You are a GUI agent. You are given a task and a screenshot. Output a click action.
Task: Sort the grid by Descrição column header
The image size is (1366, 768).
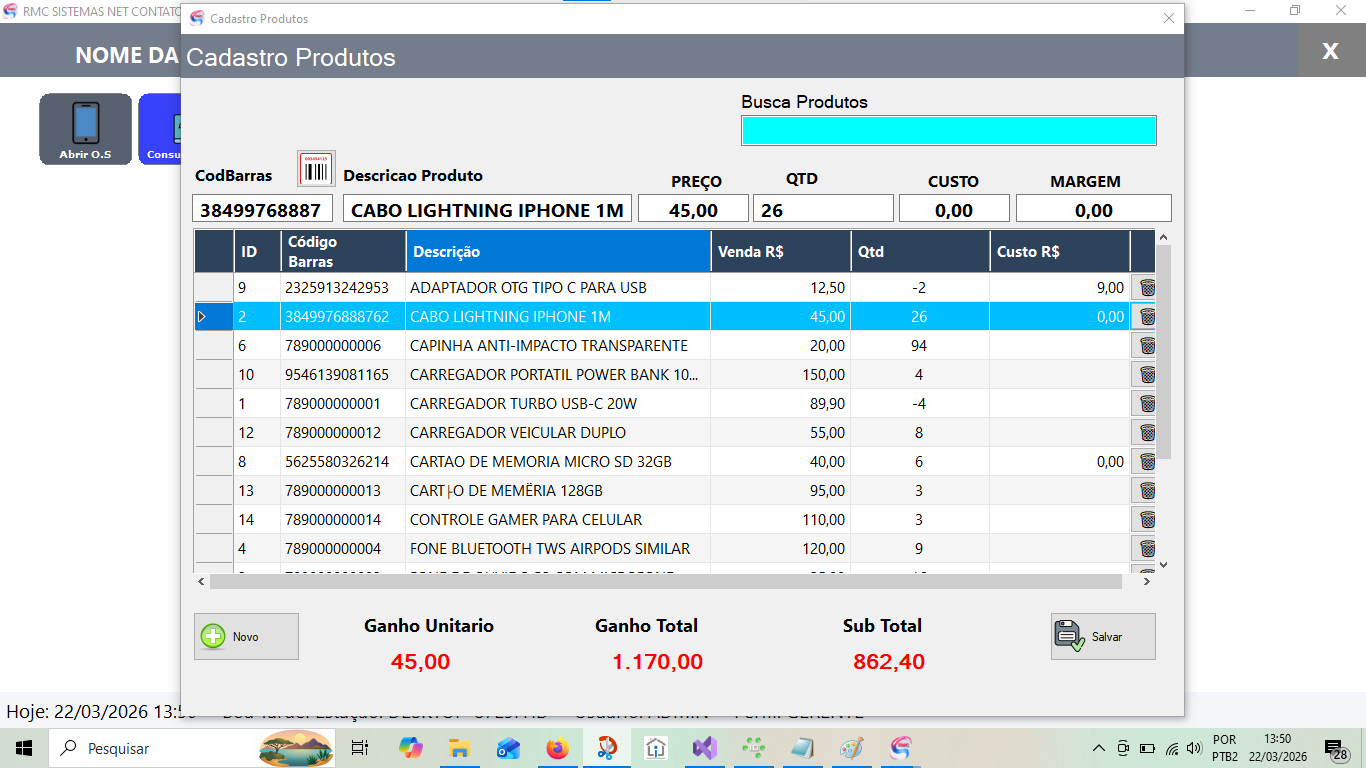[557, 252]
